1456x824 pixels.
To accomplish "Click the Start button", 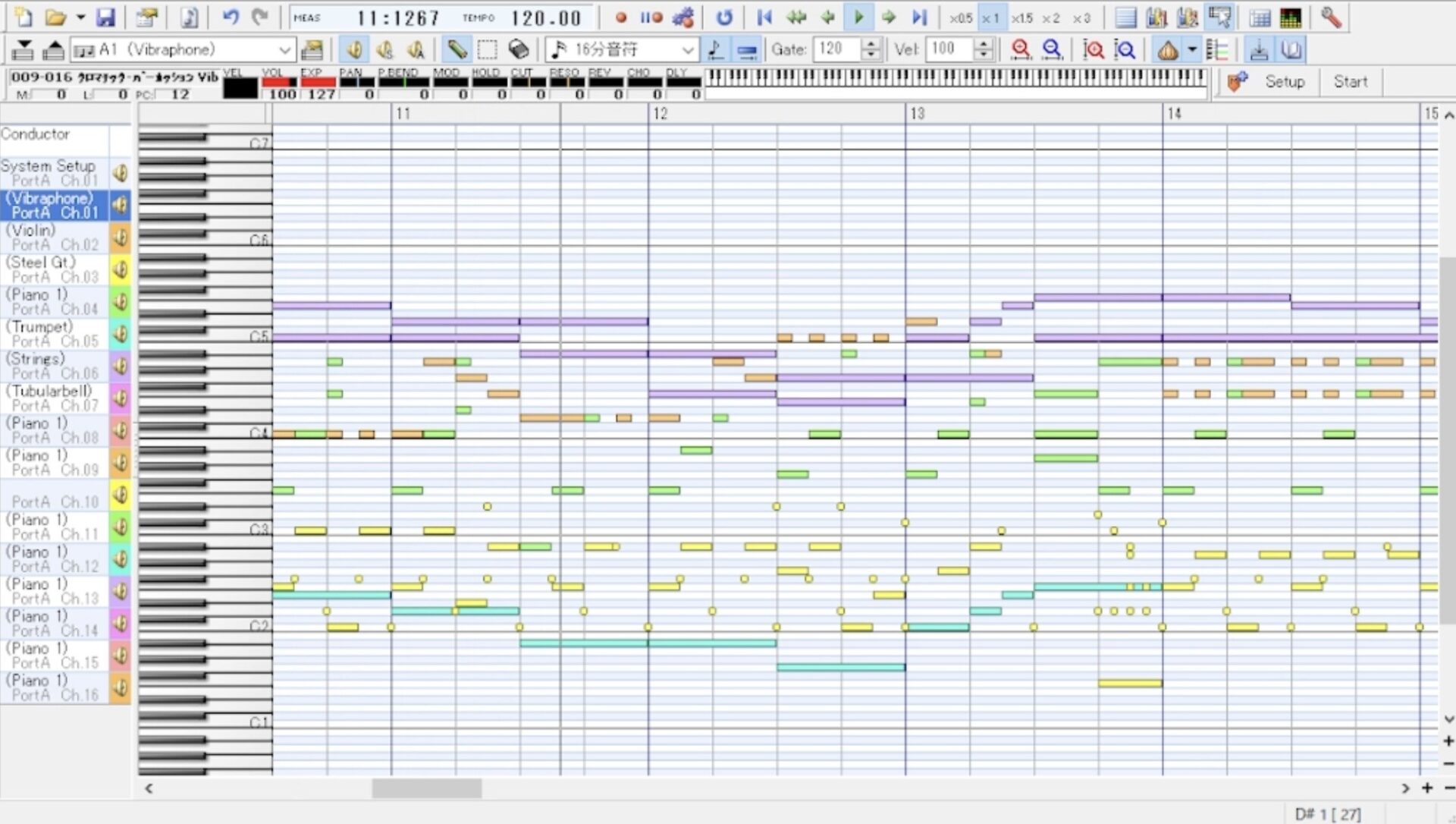I will point(1350,82).
